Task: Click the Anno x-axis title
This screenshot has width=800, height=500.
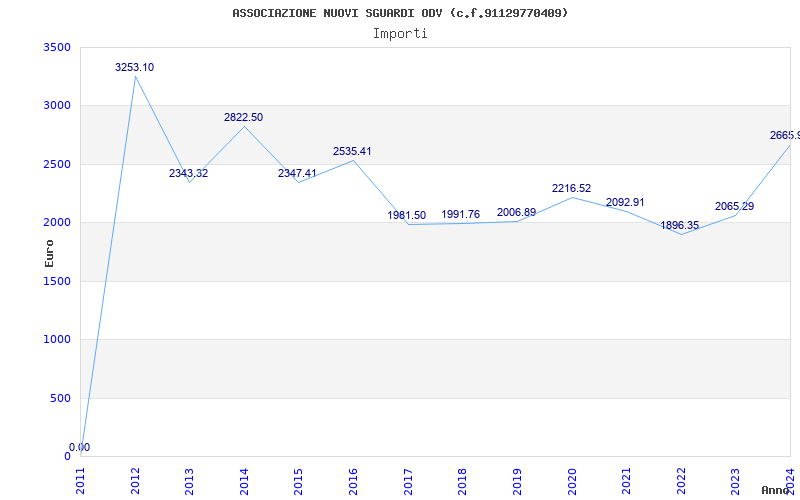Action: tap(778, 490)
